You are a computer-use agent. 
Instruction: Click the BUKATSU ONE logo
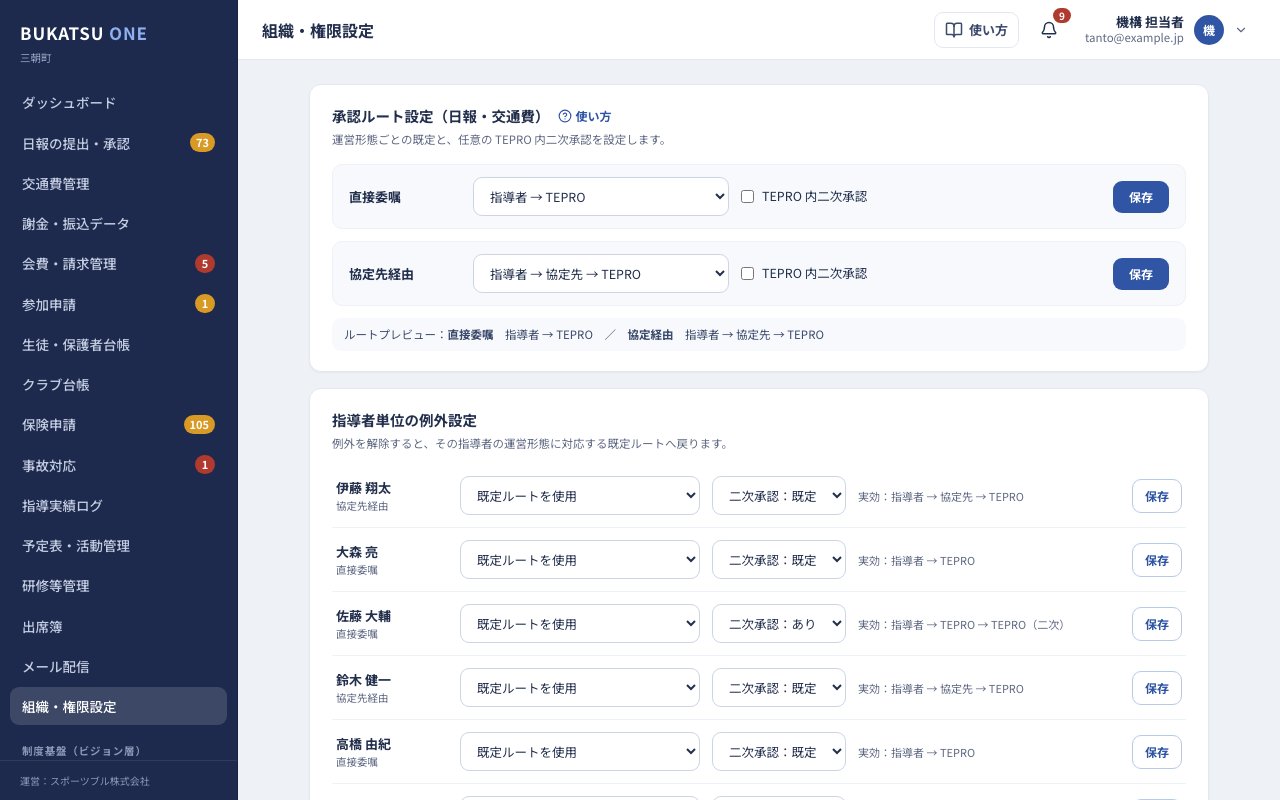(x=84, y=34)
